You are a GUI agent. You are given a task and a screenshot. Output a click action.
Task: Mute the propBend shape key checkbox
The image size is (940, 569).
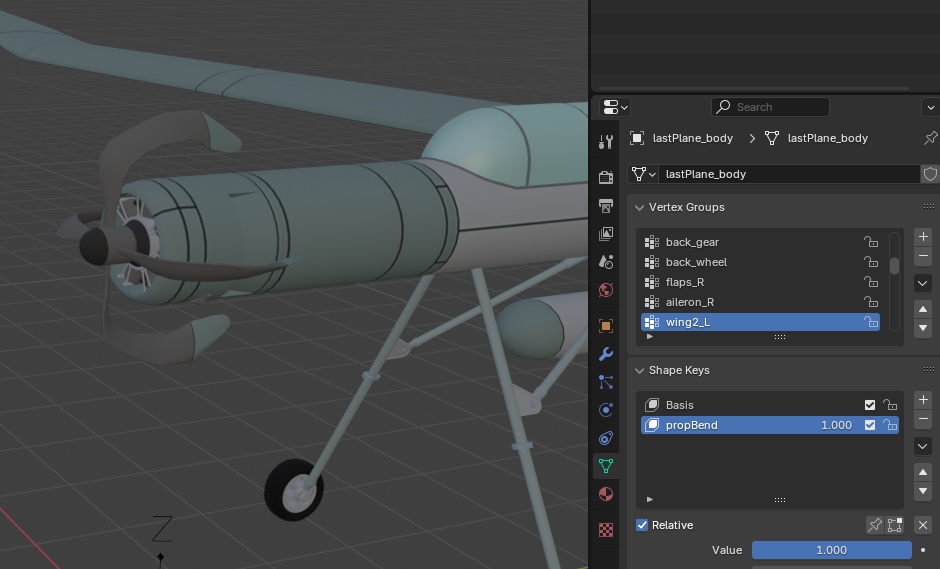tap(870, 425)
